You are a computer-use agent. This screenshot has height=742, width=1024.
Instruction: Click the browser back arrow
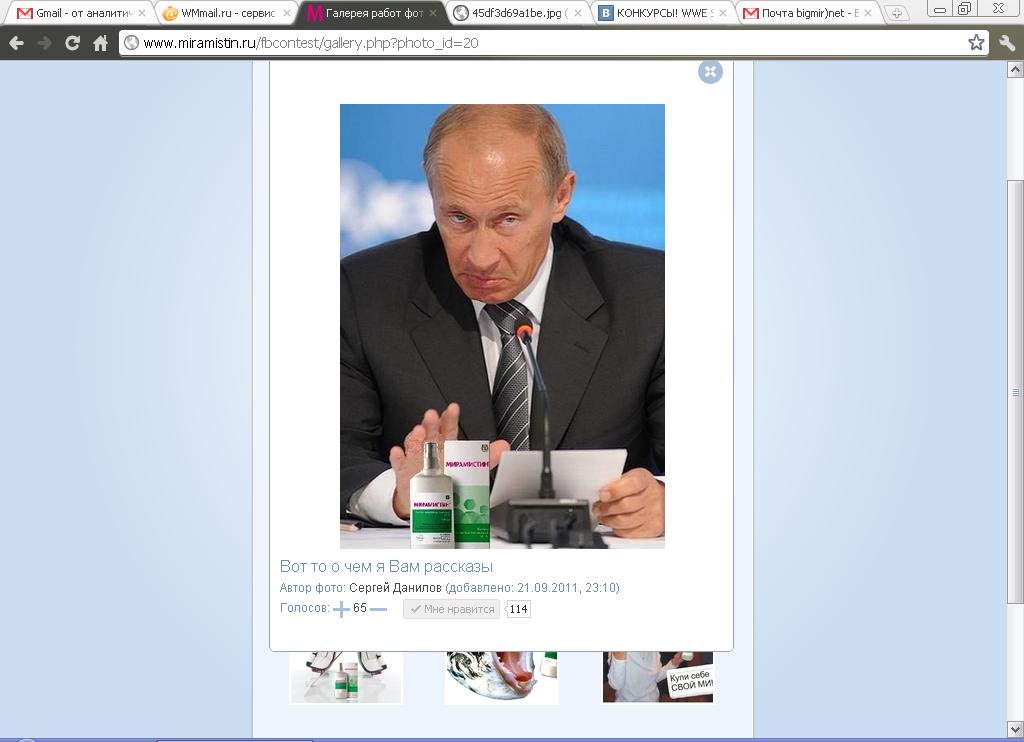[x=16, y=43]
